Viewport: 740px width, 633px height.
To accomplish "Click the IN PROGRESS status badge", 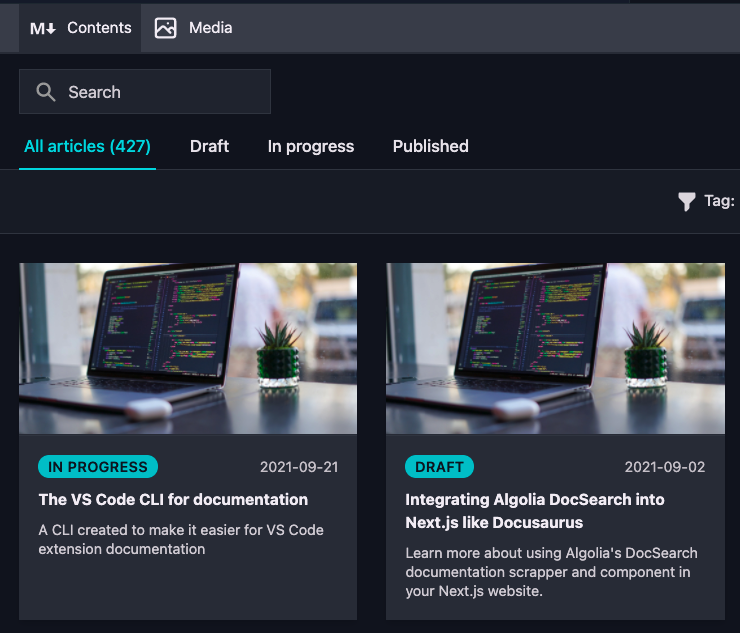I will point(98,467).
